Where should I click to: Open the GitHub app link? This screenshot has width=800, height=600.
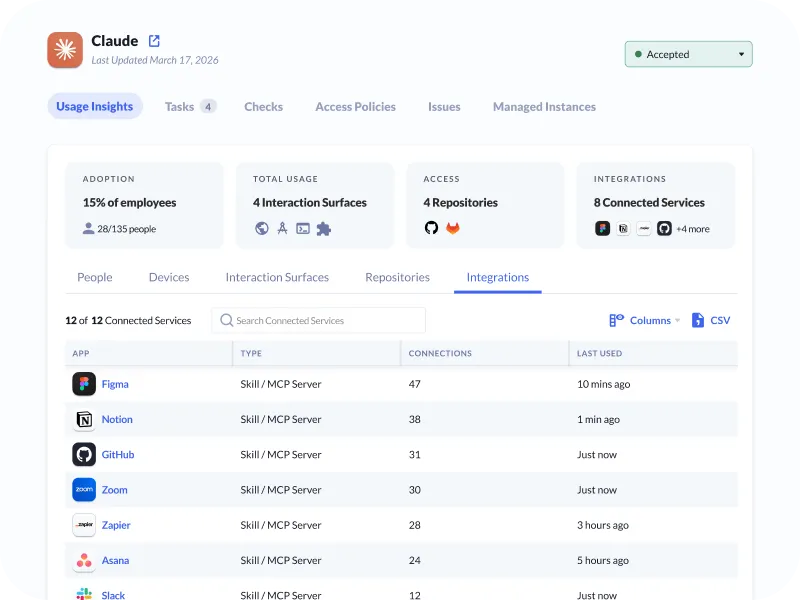[118, 455]
